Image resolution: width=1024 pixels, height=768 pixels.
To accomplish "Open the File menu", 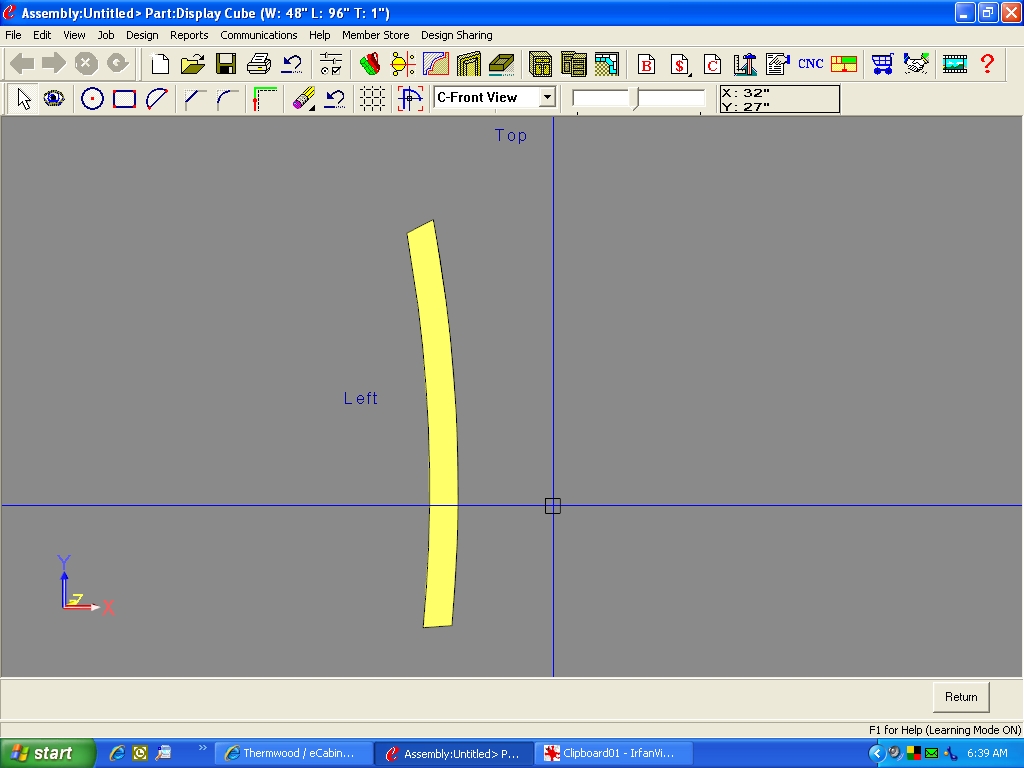I will (13, 35).
